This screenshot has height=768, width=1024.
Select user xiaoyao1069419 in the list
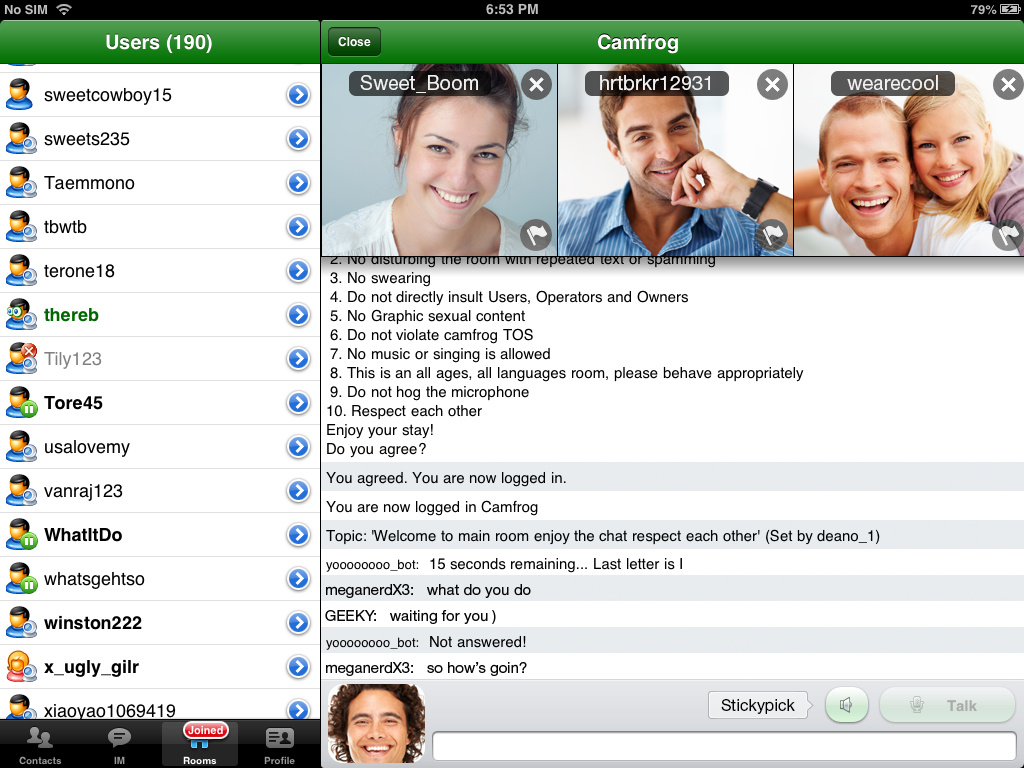(160, 705)
